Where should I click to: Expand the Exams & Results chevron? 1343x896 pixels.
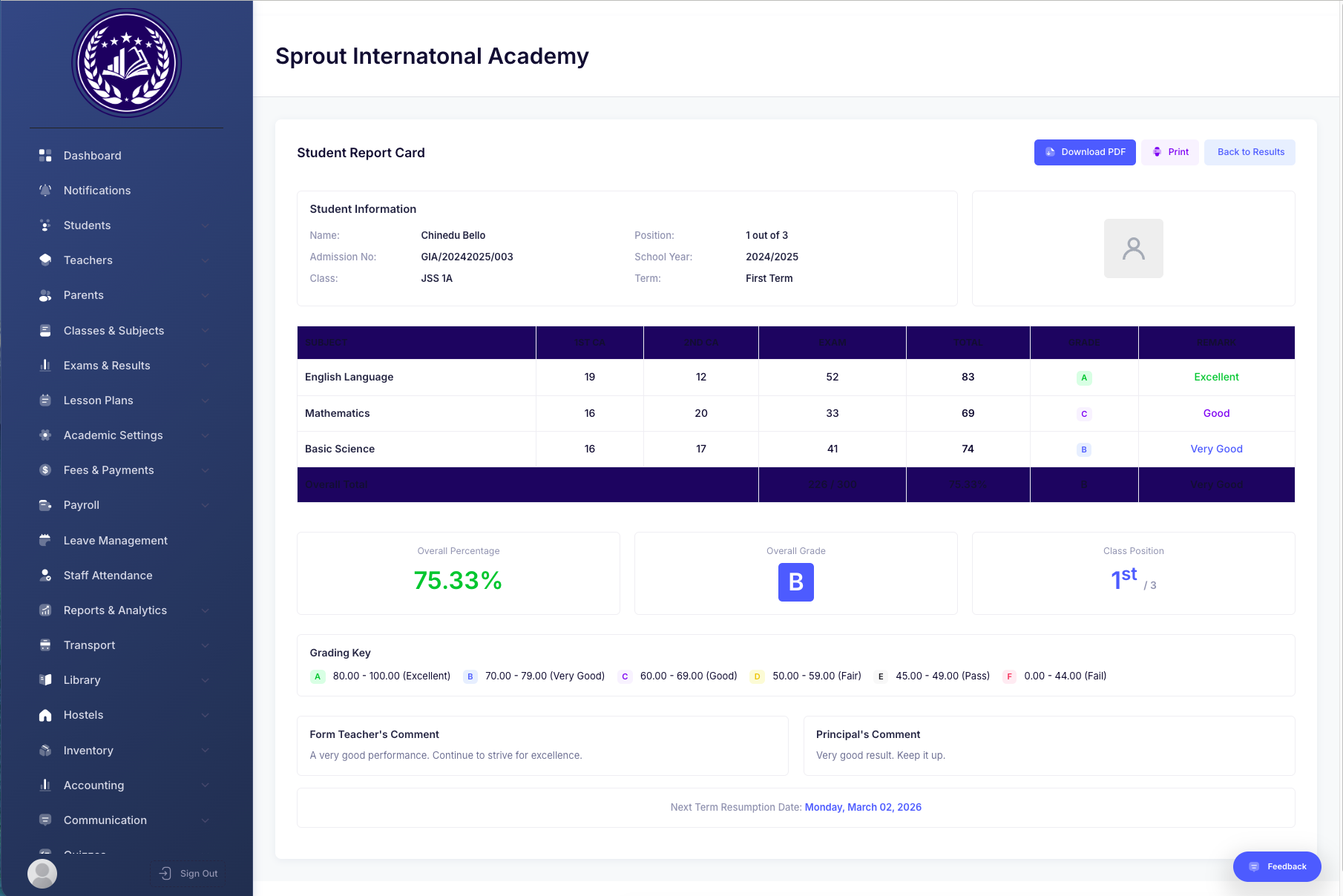coord(205,366)
